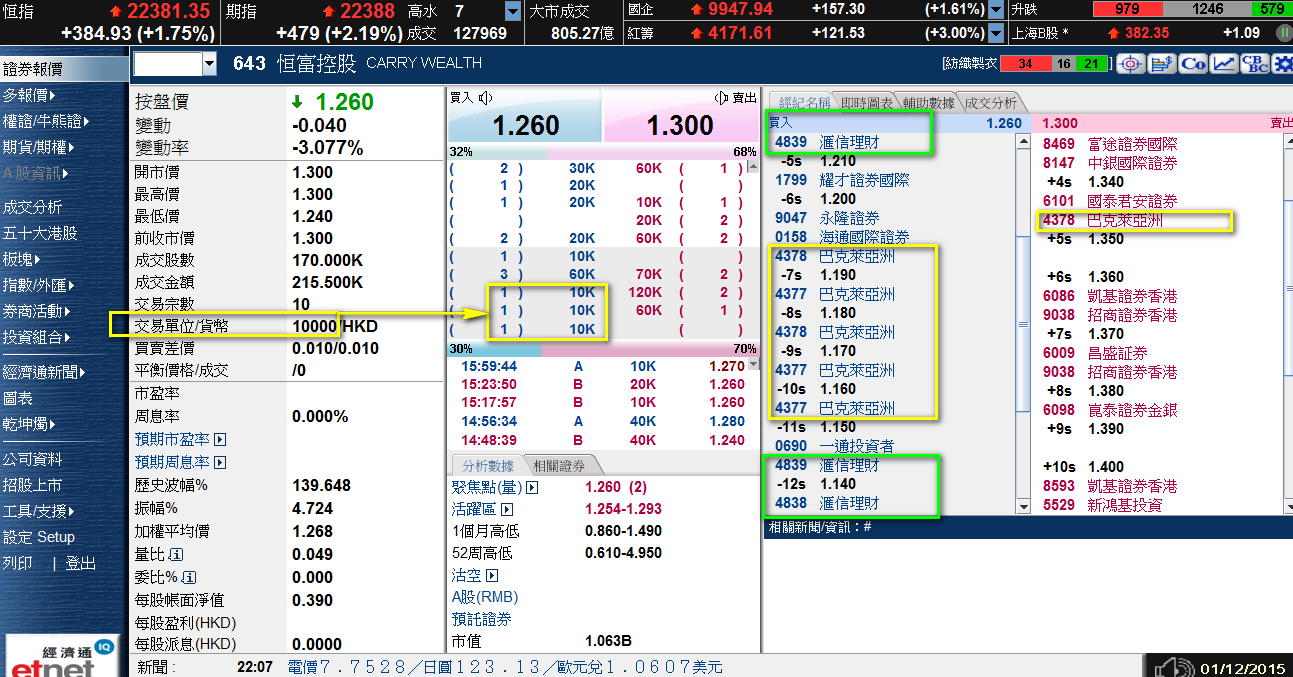Screen dimensions: 1293x677
Task: Open dropdown beside 紅籌 index row
Action: (x=995, y=32)
